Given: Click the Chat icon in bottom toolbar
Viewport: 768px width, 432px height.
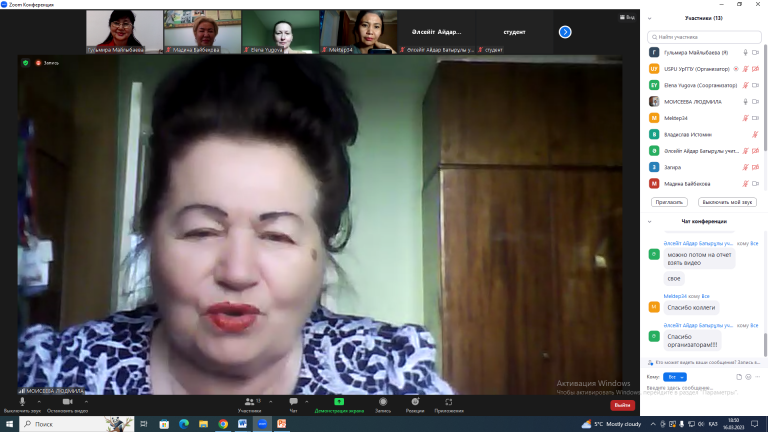Looking at the screenshot, I should [293, 401].
